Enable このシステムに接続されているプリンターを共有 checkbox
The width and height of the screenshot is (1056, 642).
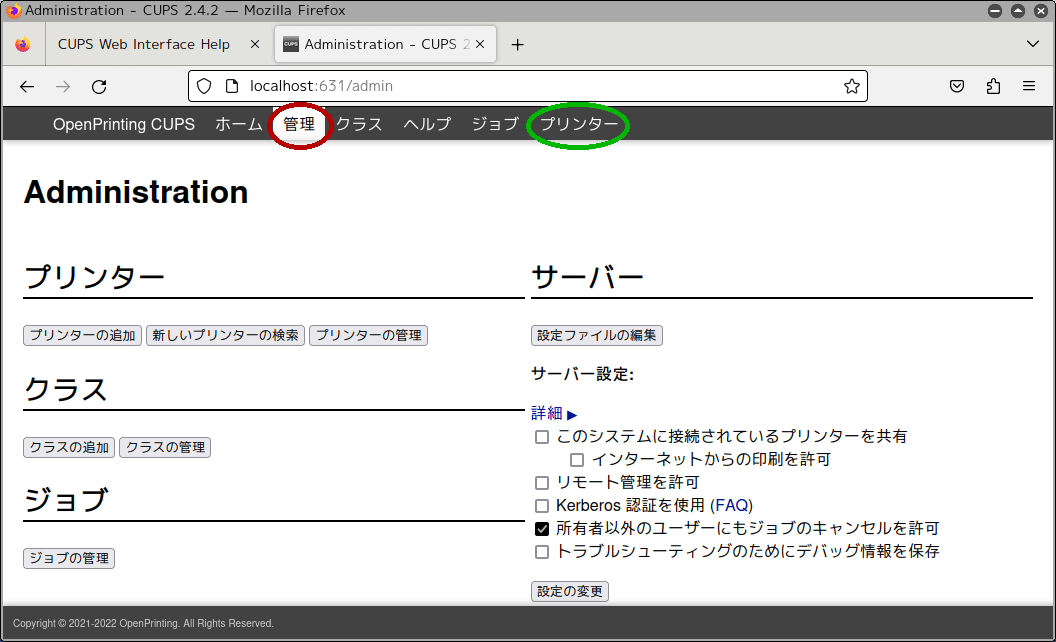click(x=542, y=437)
